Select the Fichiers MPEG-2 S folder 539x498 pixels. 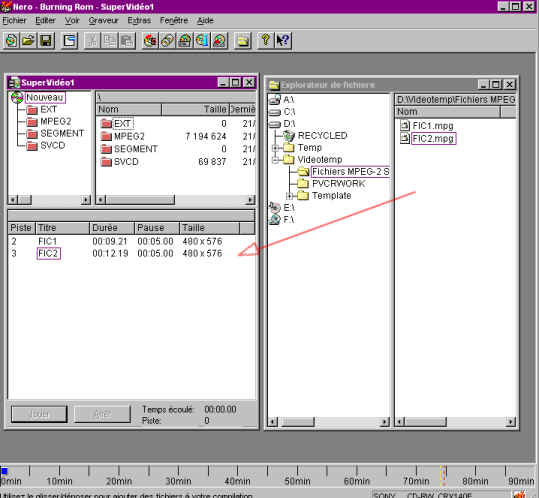pos(350,171)
